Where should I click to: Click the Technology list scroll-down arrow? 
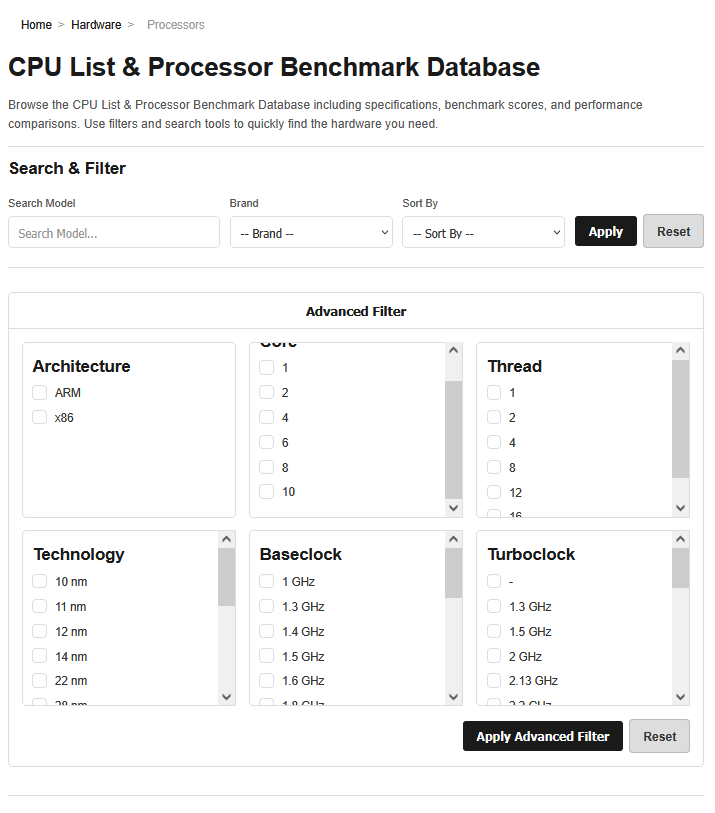(x=226, y=697)
